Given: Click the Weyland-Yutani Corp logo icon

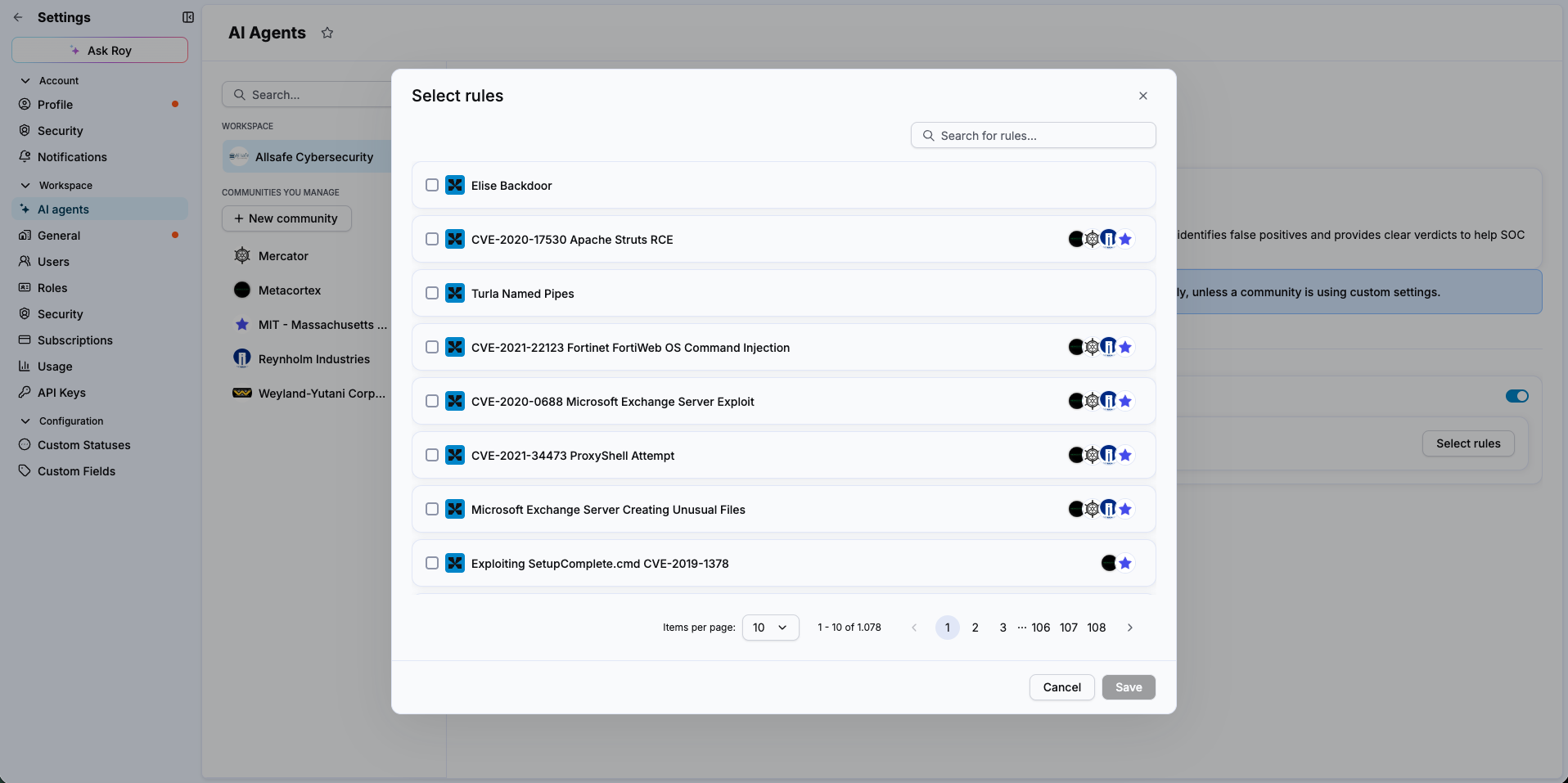Looking at the screenshot, I should [x=242, y=394].
